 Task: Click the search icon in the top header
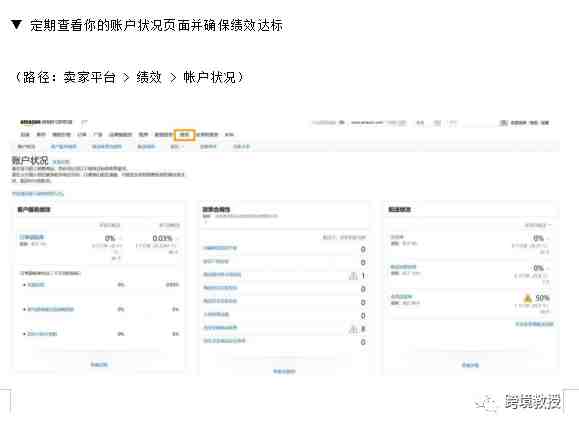pos(504,123)
